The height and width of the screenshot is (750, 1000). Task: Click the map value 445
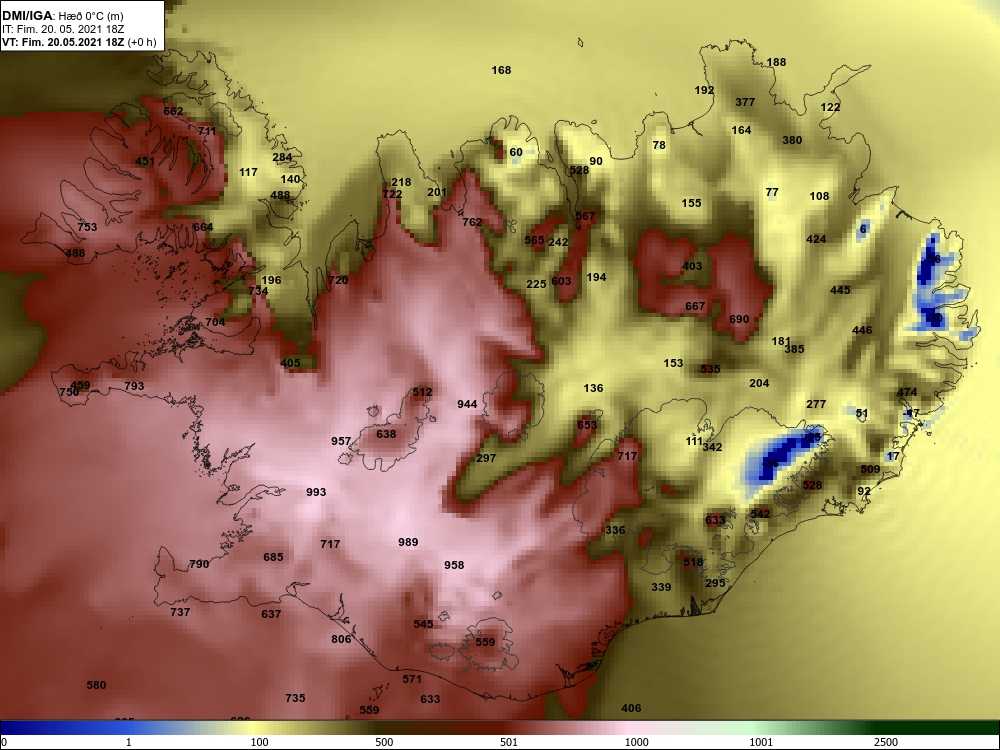click(840, 290)
